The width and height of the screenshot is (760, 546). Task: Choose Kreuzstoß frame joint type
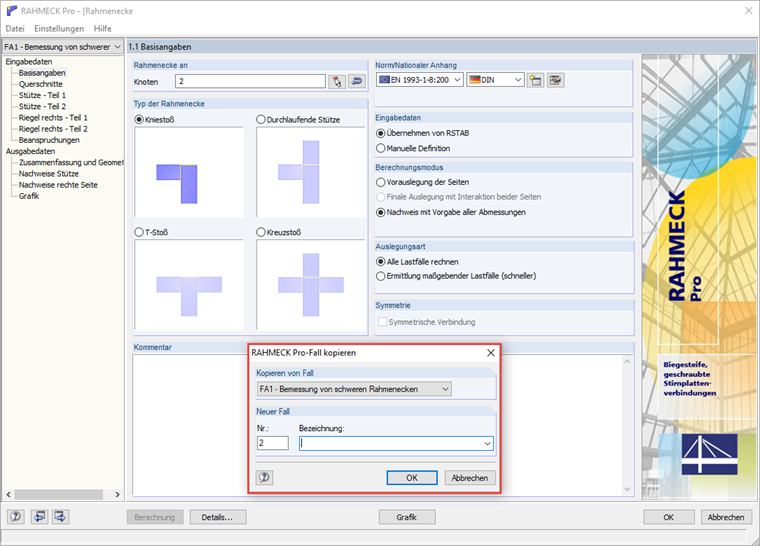pos(261,232)
